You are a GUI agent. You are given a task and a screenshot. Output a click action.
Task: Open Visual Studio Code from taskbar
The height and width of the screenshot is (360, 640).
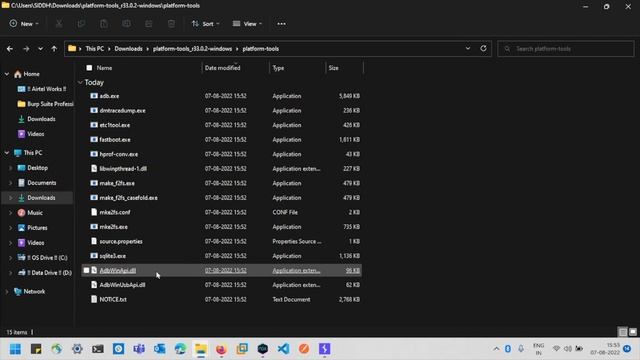283,349
